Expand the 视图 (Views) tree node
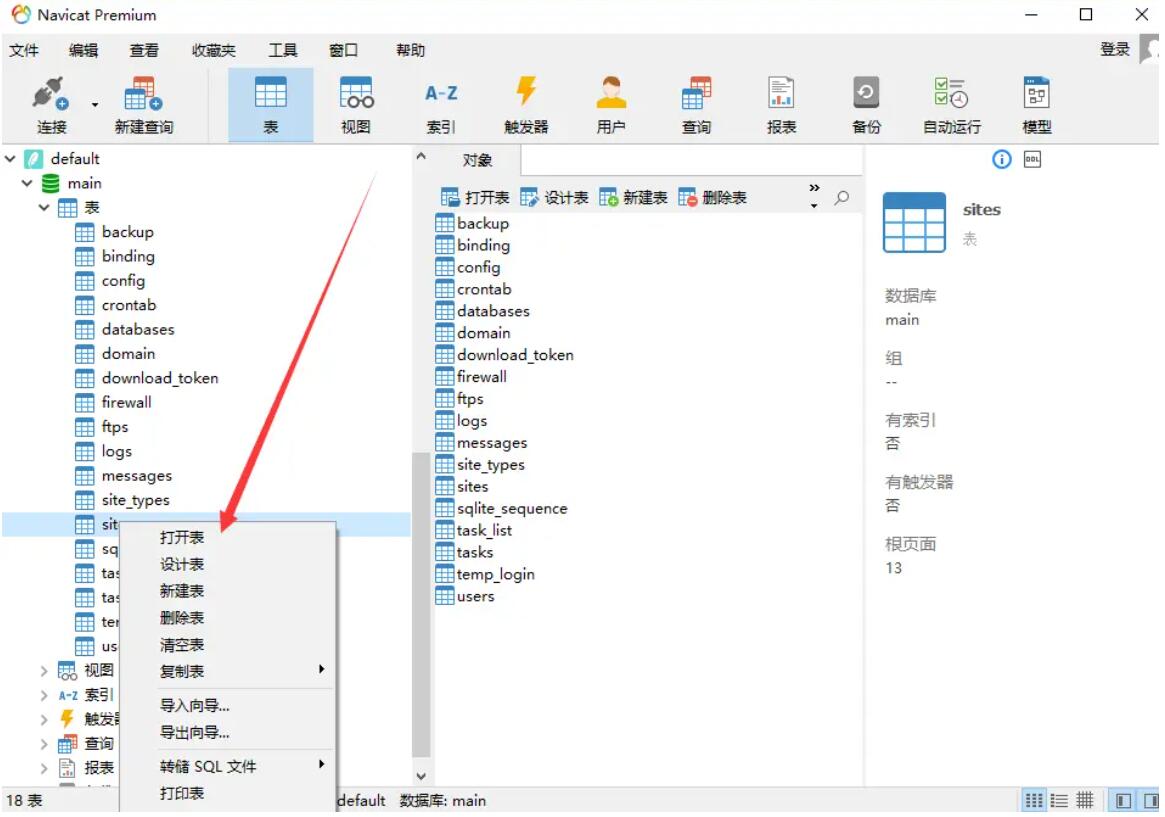Image resolution: width=1165 pixels, height=817 pixels. pos(44,671)
